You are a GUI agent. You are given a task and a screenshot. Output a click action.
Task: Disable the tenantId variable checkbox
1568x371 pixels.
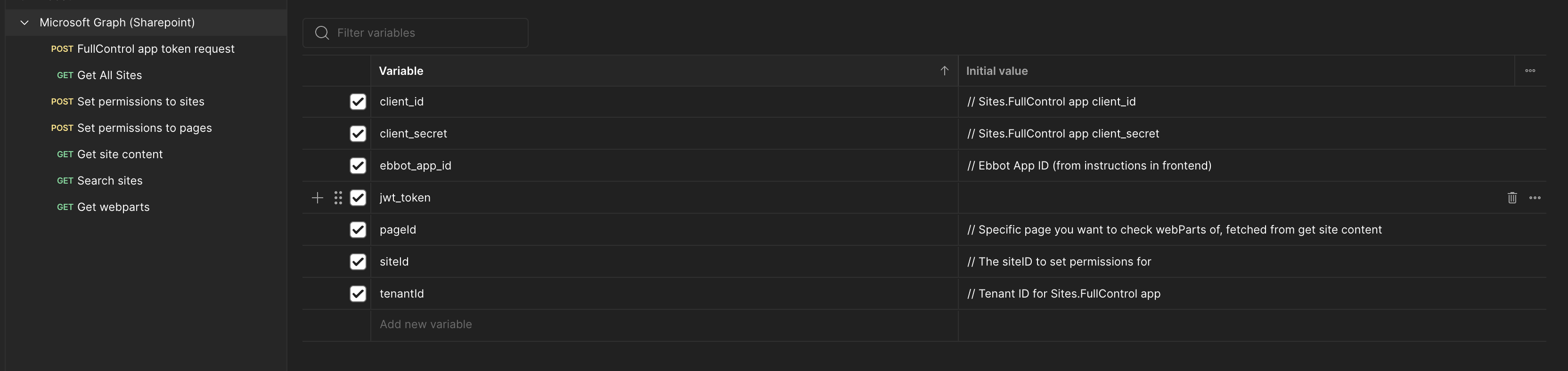coord(358,294)
